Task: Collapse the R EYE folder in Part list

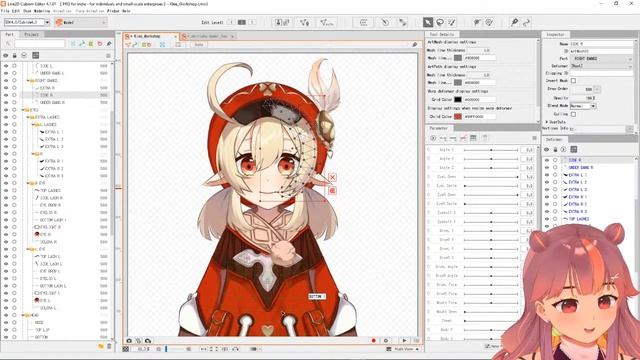Action: pos(28,183)
